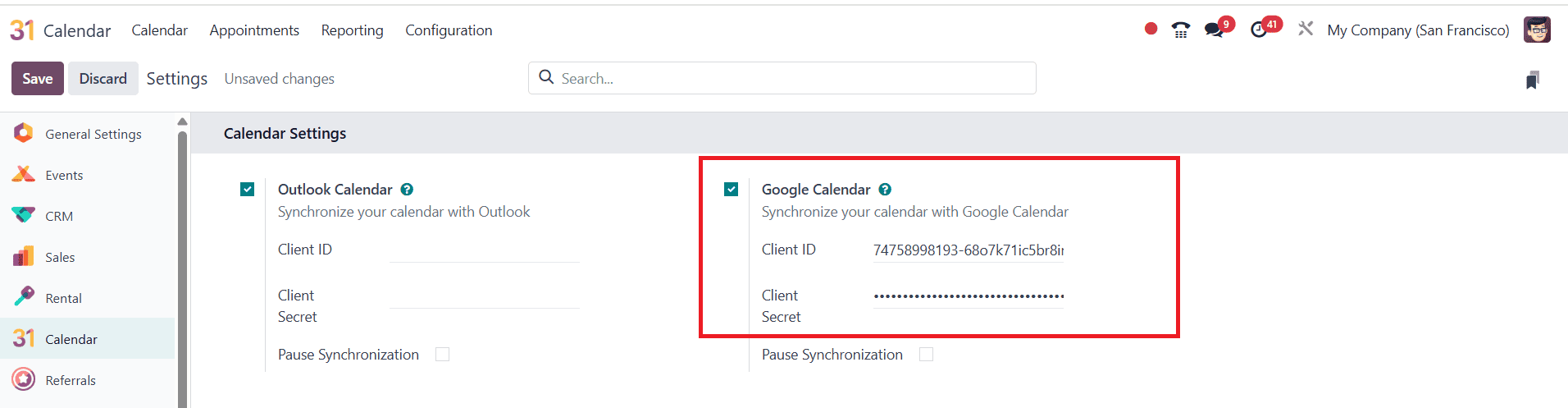Viewport: 1568px width, 408px height.
Task: Open the Configuration menu
Action: (x=449, y=30)
